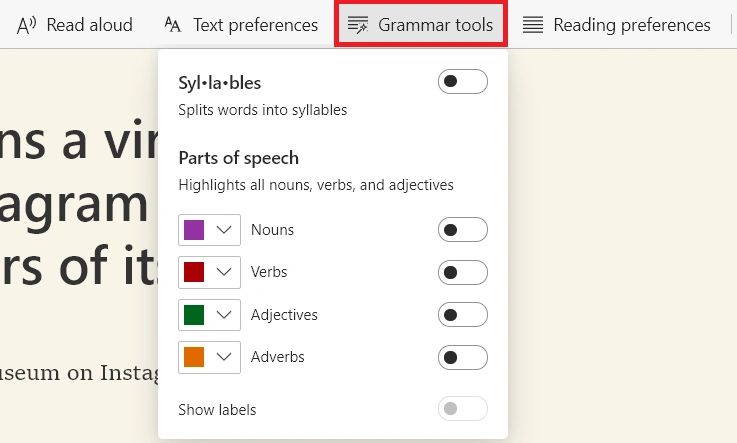737x443 pixels.
Task: Turn on Nouns highlighting
Action: [462, 230]
